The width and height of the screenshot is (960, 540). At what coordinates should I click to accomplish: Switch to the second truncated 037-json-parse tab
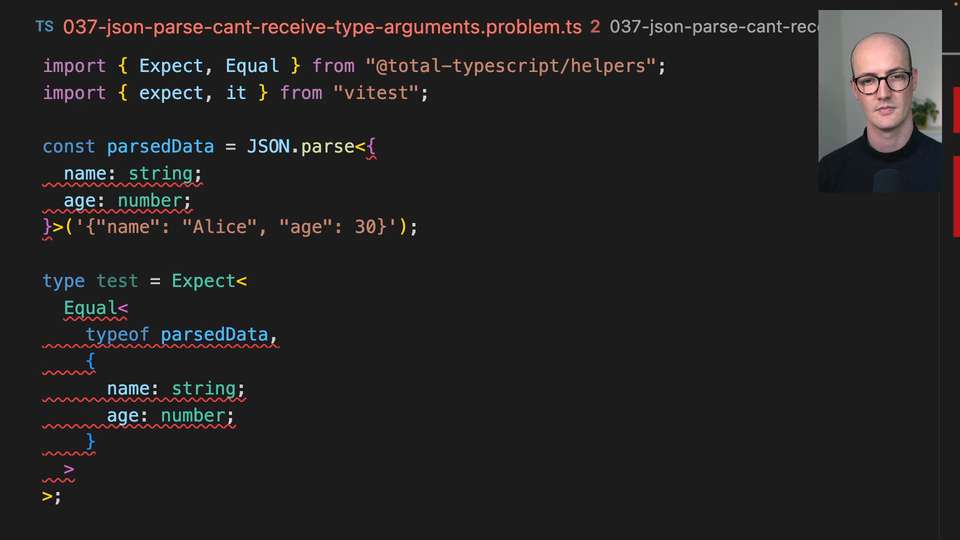click(x=712, y=27)
